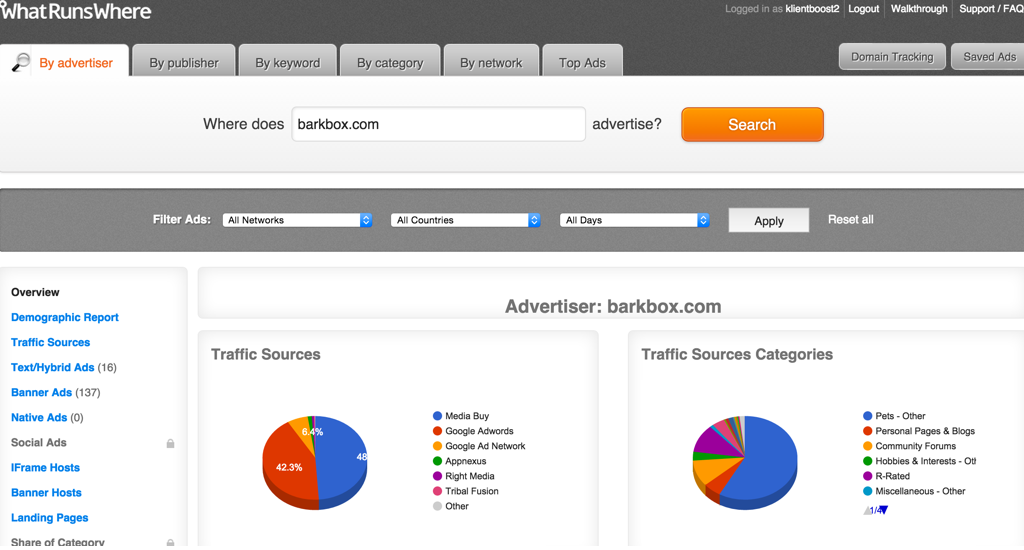
Task: Click the orange Community Forums legend dot
Action: (868, 446)
